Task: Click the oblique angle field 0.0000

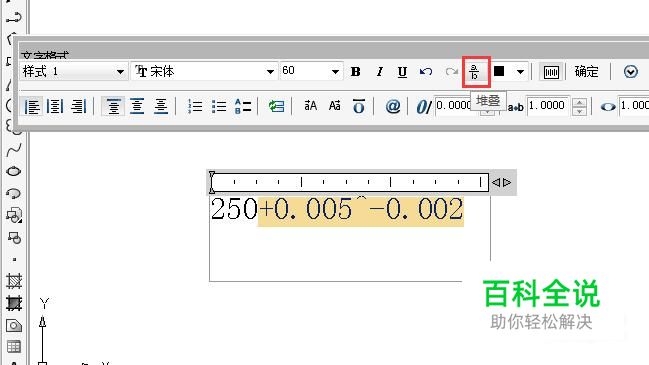Action: coord(454,105)
